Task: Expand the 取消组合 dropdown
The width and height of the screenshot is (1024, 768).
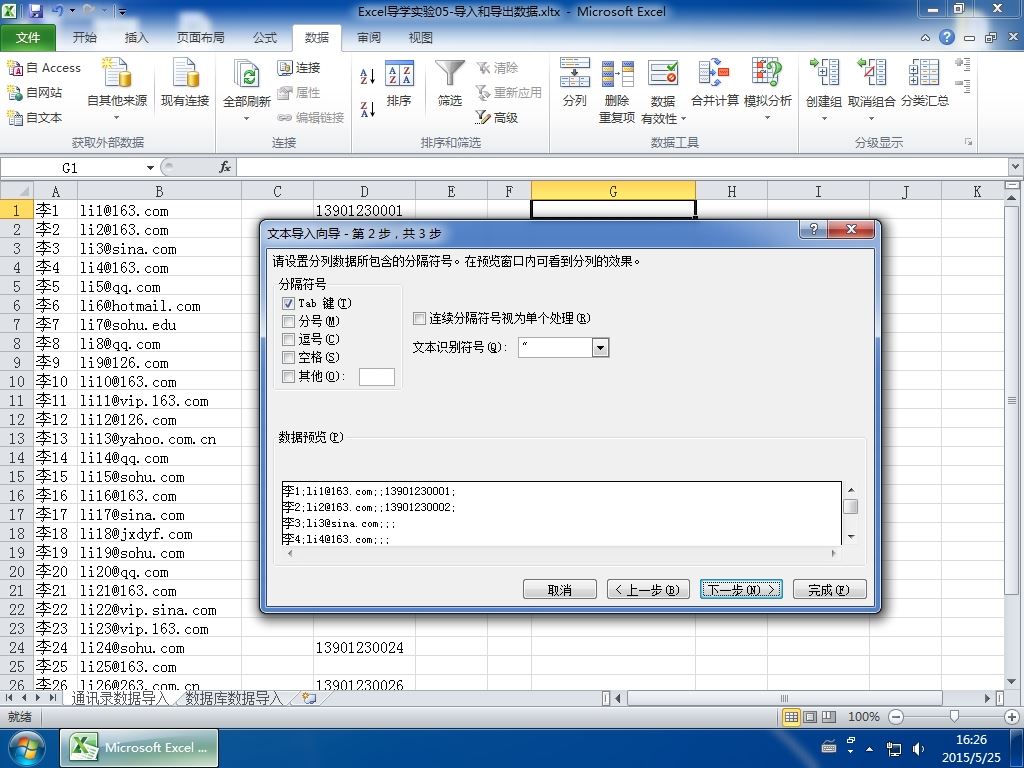Action: (x=871, y=119)
